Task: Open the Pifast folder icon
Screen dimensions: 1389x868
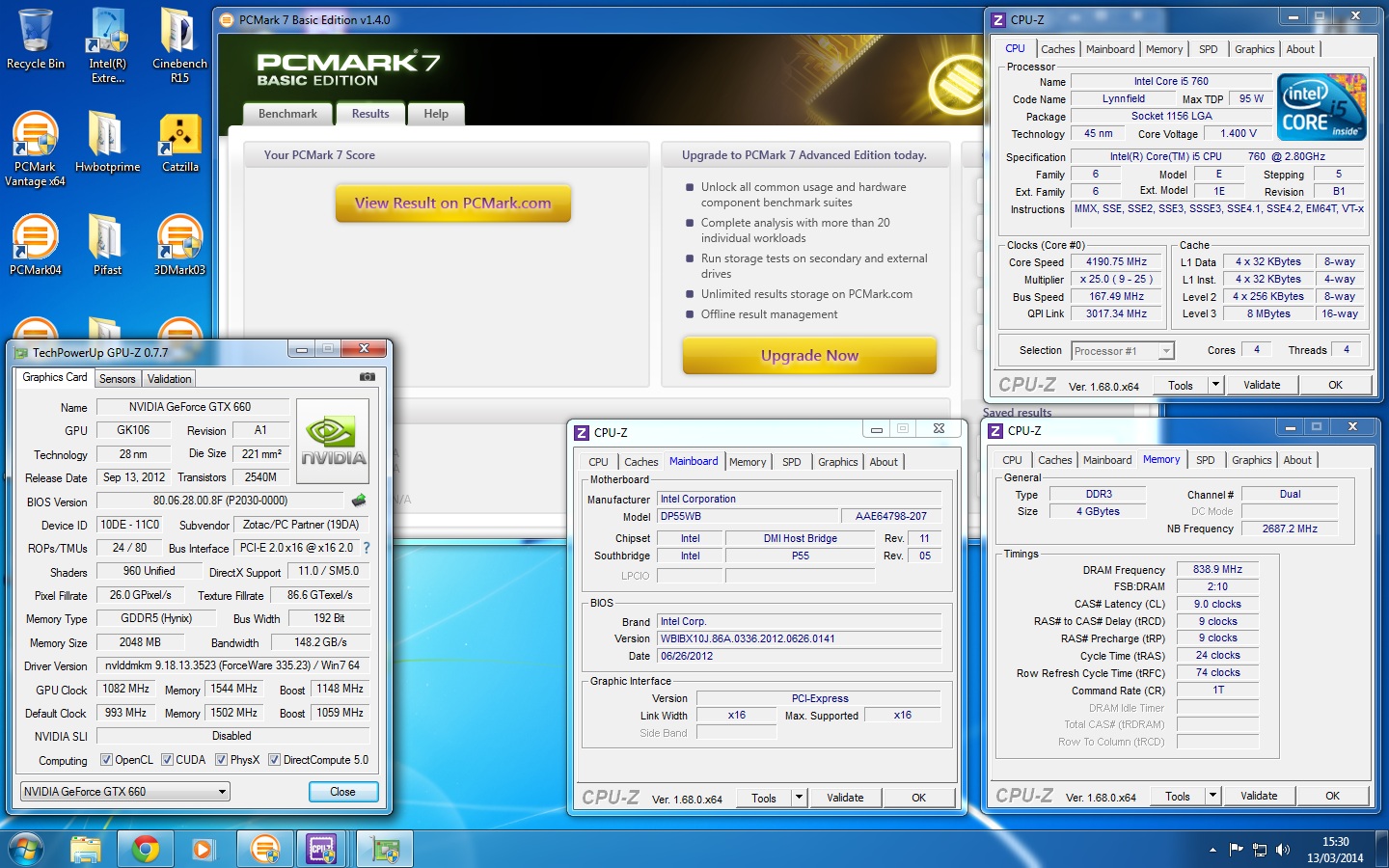Action: point(107,245)
